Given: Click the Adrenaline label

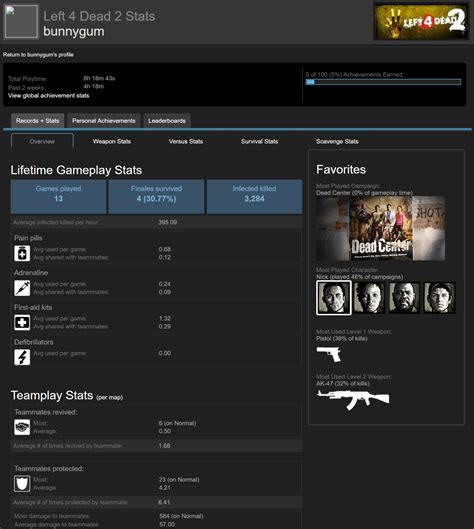Looking at the screenshot, I should pyautogui.click(x=31, y=273).
